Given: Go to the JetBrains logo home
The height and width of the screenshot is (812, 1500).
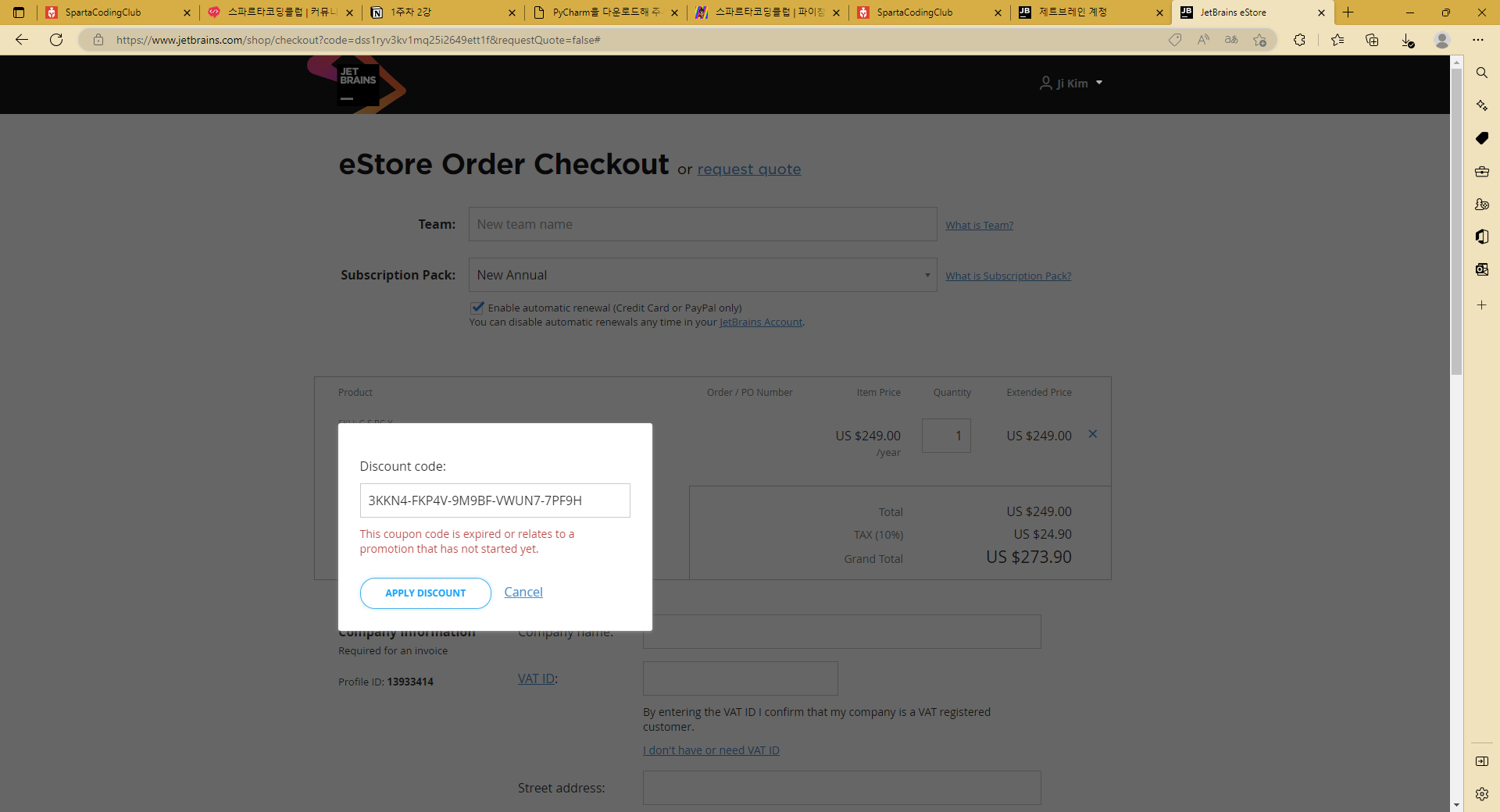Looking at the screenshot, I should (356, 84).
